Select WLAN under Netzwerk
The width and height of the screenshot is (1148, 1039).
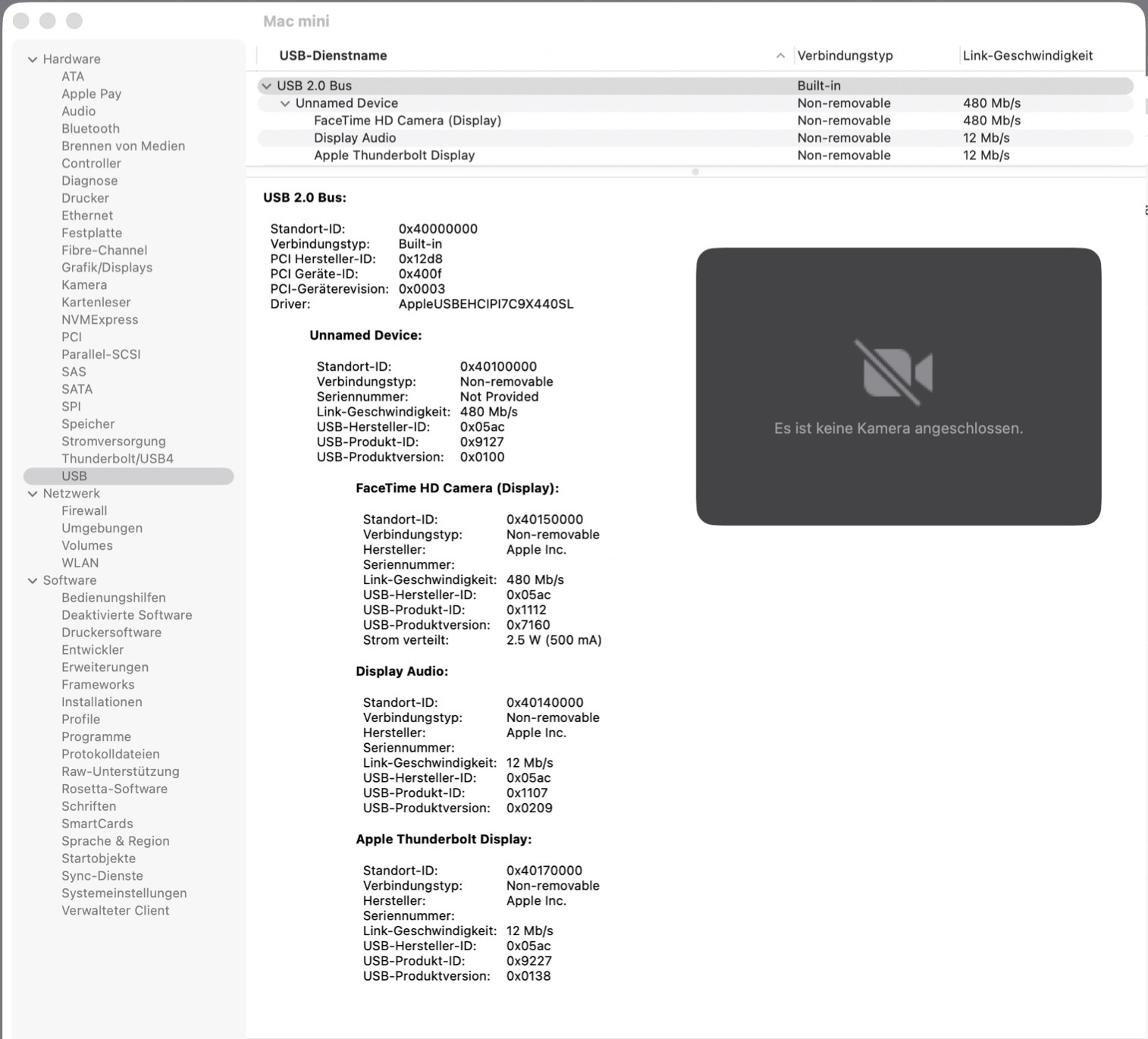pos(80,563)
